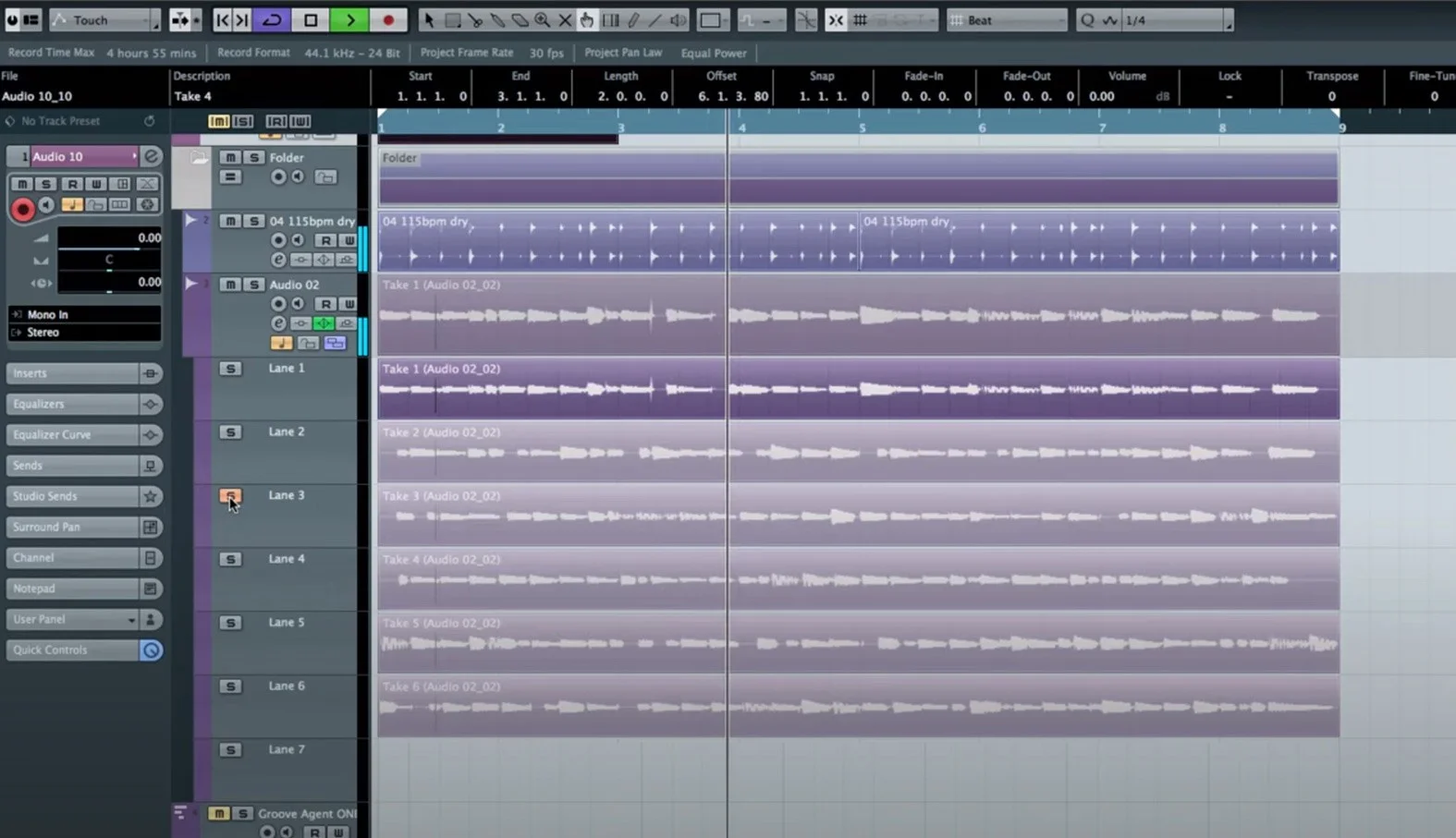Toggle Solo on Lane 5

230,623
